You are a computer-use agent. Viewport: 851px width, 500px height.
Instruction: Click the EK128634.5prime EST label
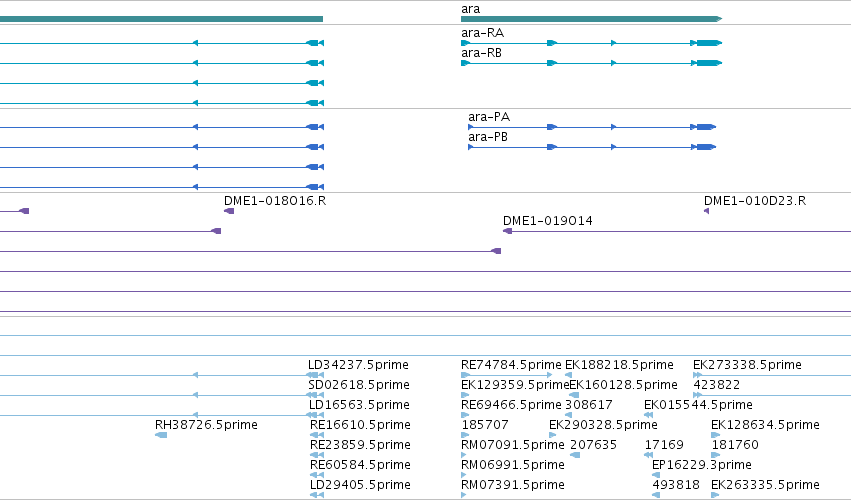pos(765,425)
